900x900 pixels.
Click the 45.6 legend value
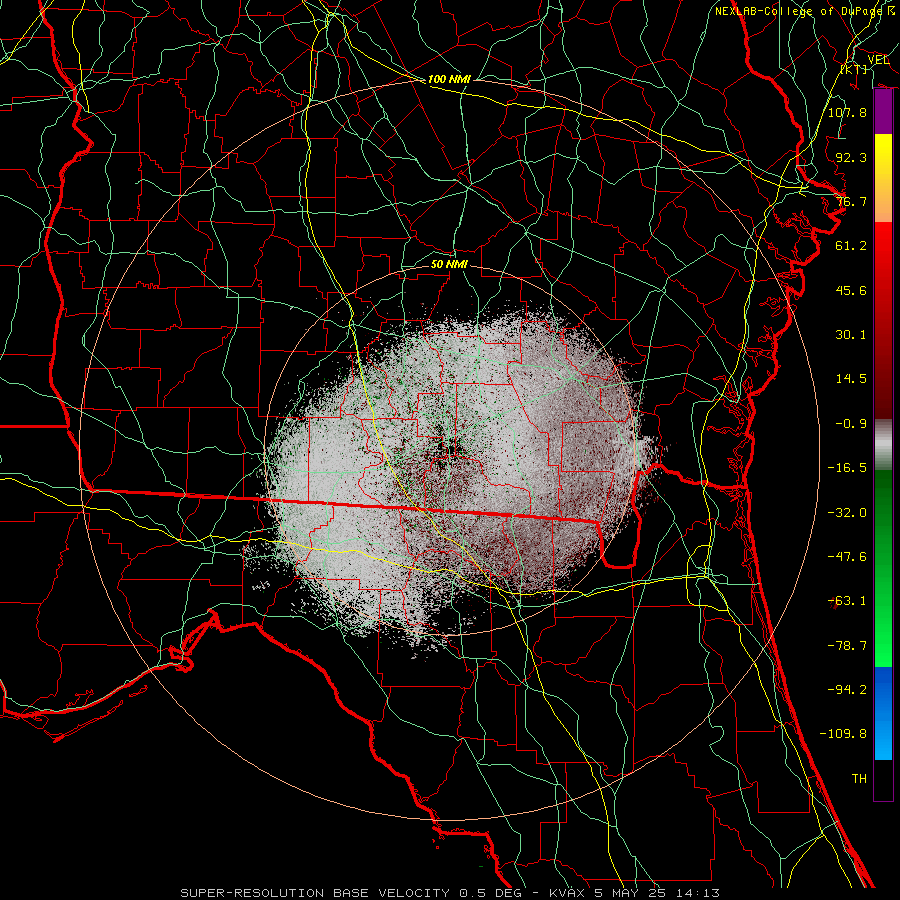point(851,290)
